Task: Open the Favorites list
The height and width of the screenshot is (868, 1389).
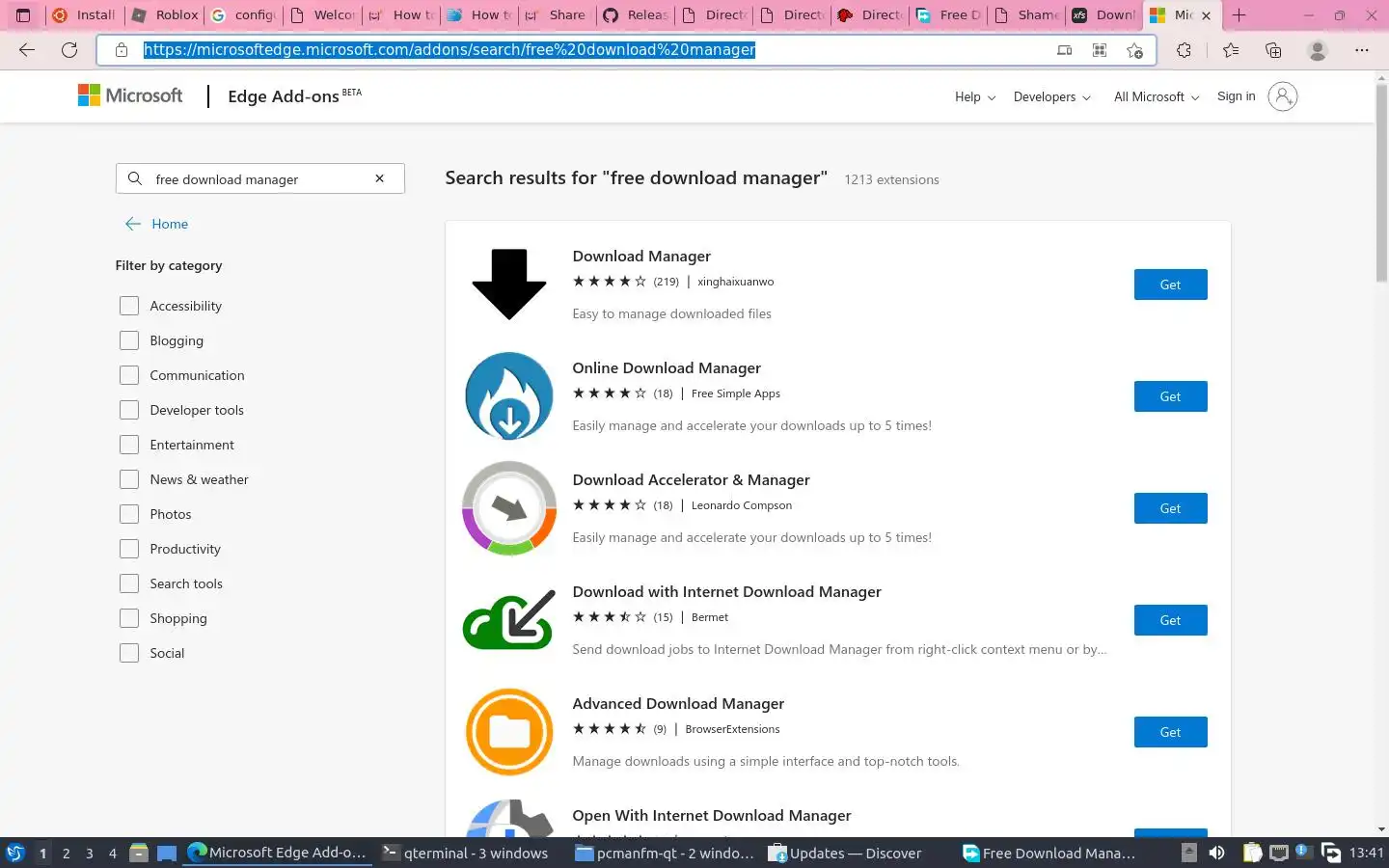Action: (x=1231, y=50)
